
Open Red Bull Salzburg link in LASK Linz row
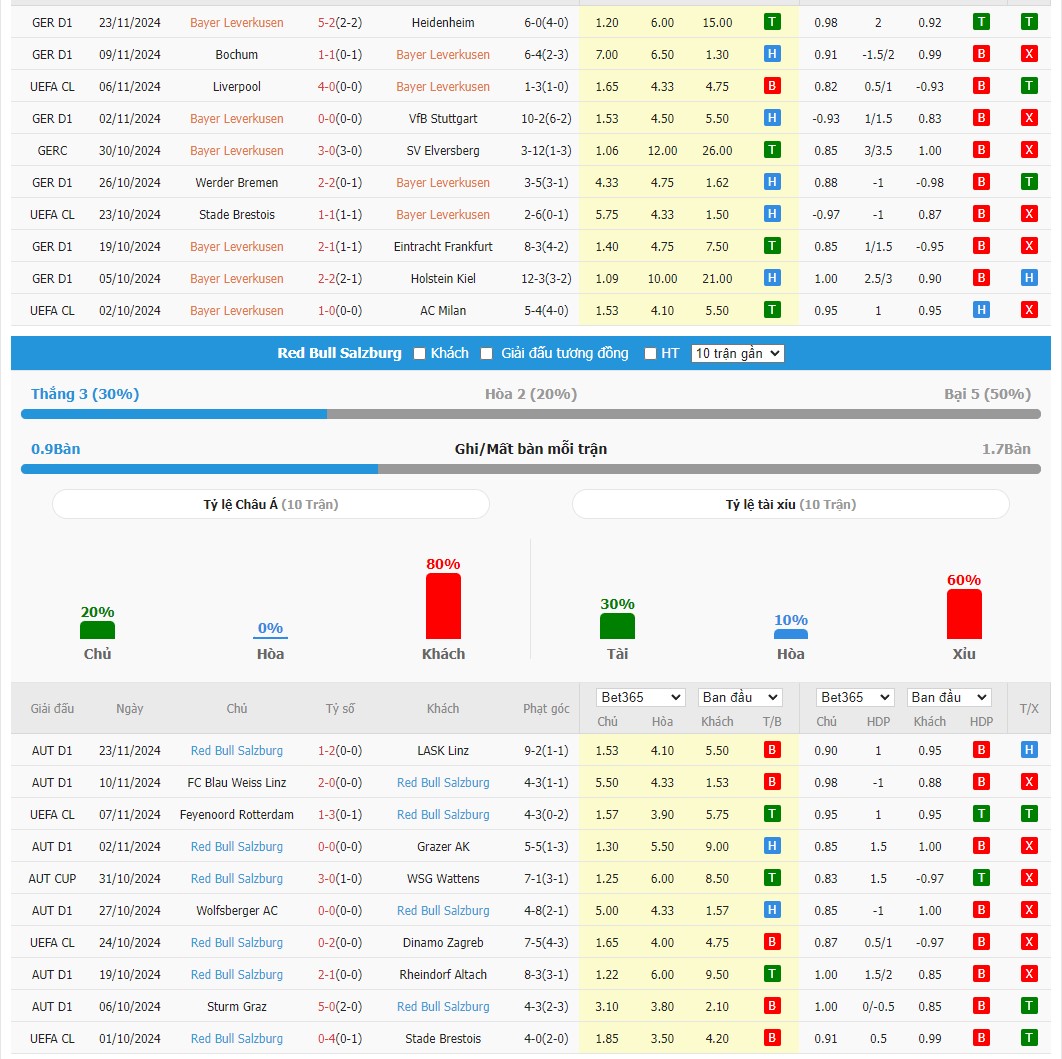[236, 750]
